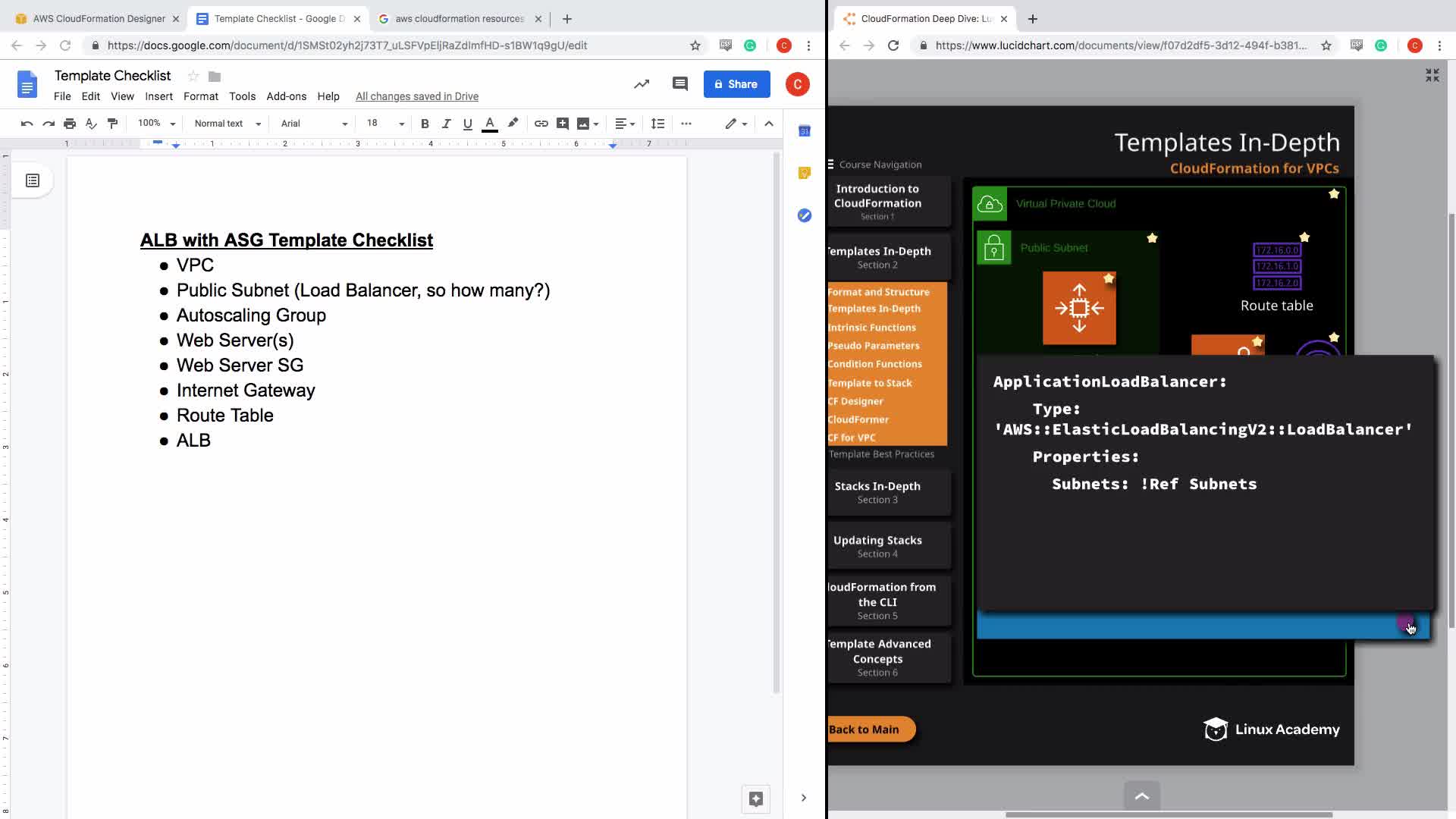Open the Format menu
Image resolution: width=1456 pixels, height=819 pixels.
(200, 96)
